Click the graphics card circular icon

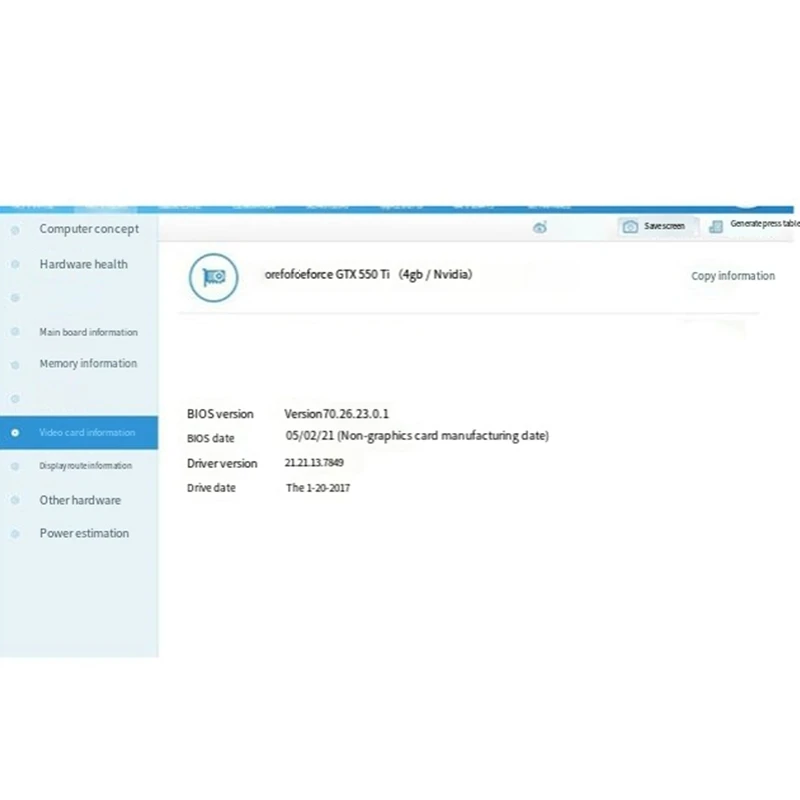tap(213, 278)
